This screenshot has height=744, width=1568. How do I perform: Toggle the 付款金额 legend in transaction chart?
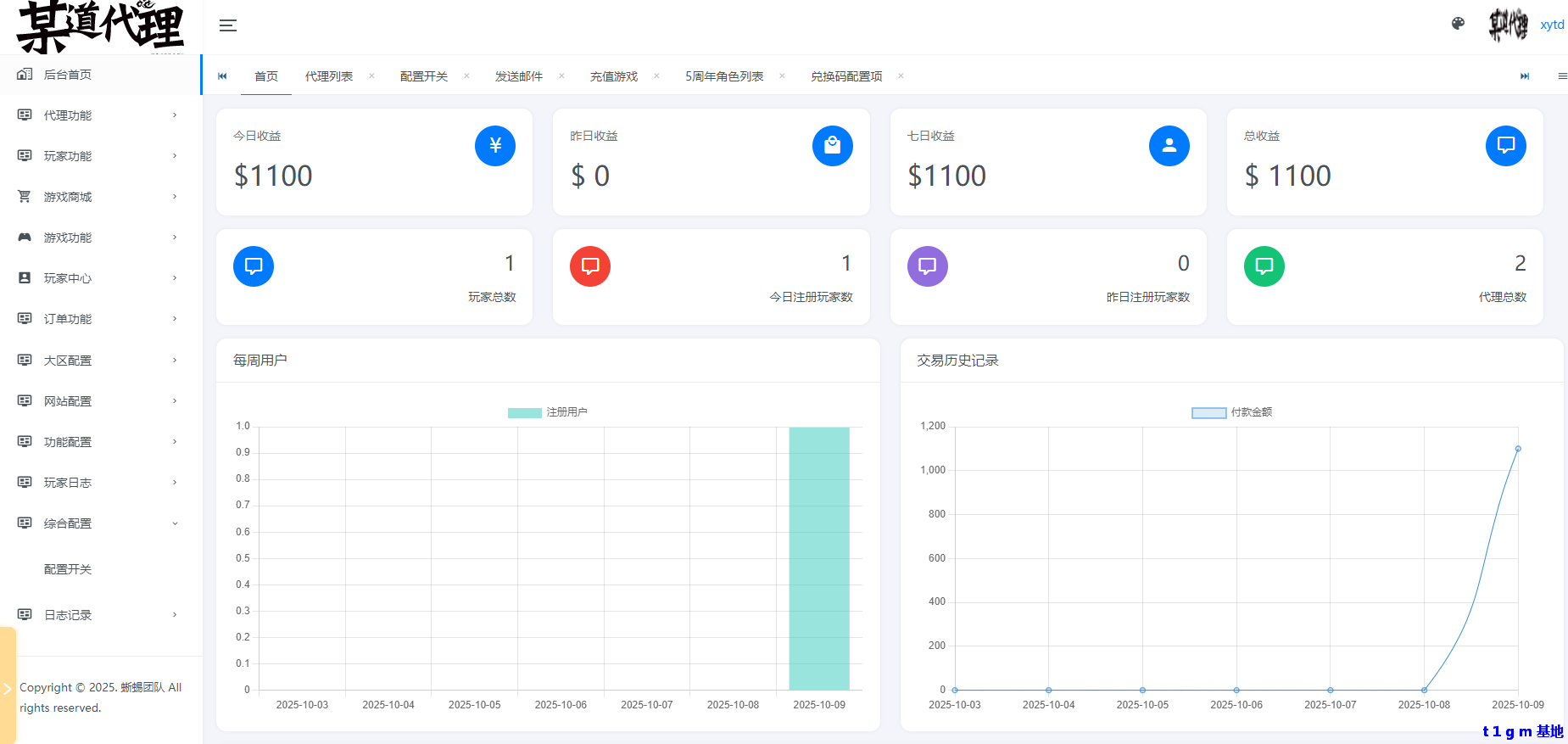[1231, 412]
